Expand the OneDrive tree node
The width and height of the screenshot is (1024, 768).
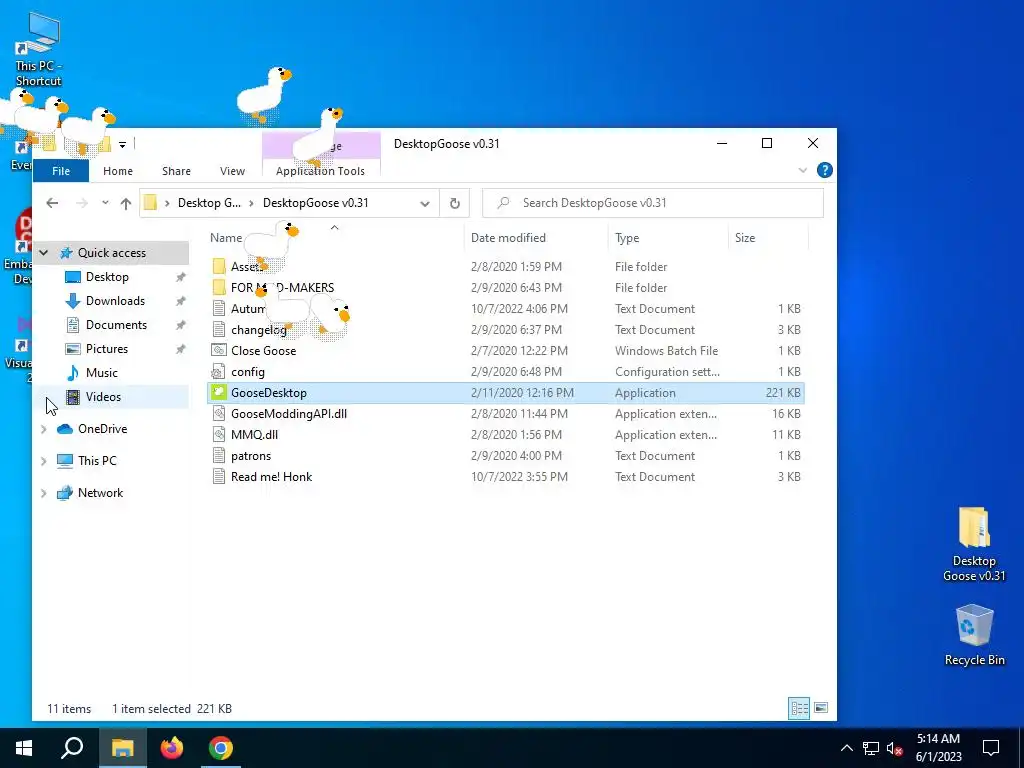coord(44,429)
